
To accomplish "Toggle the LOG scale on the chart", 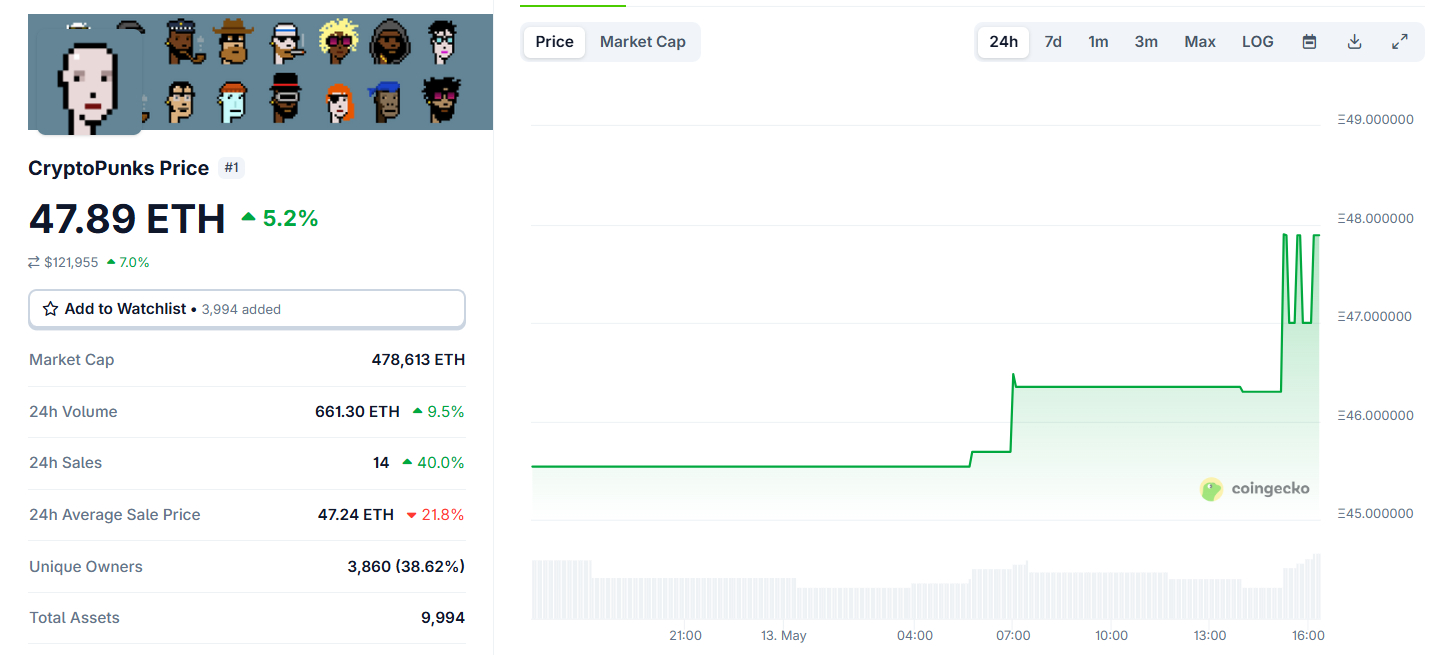I will tap(1257, 42).
